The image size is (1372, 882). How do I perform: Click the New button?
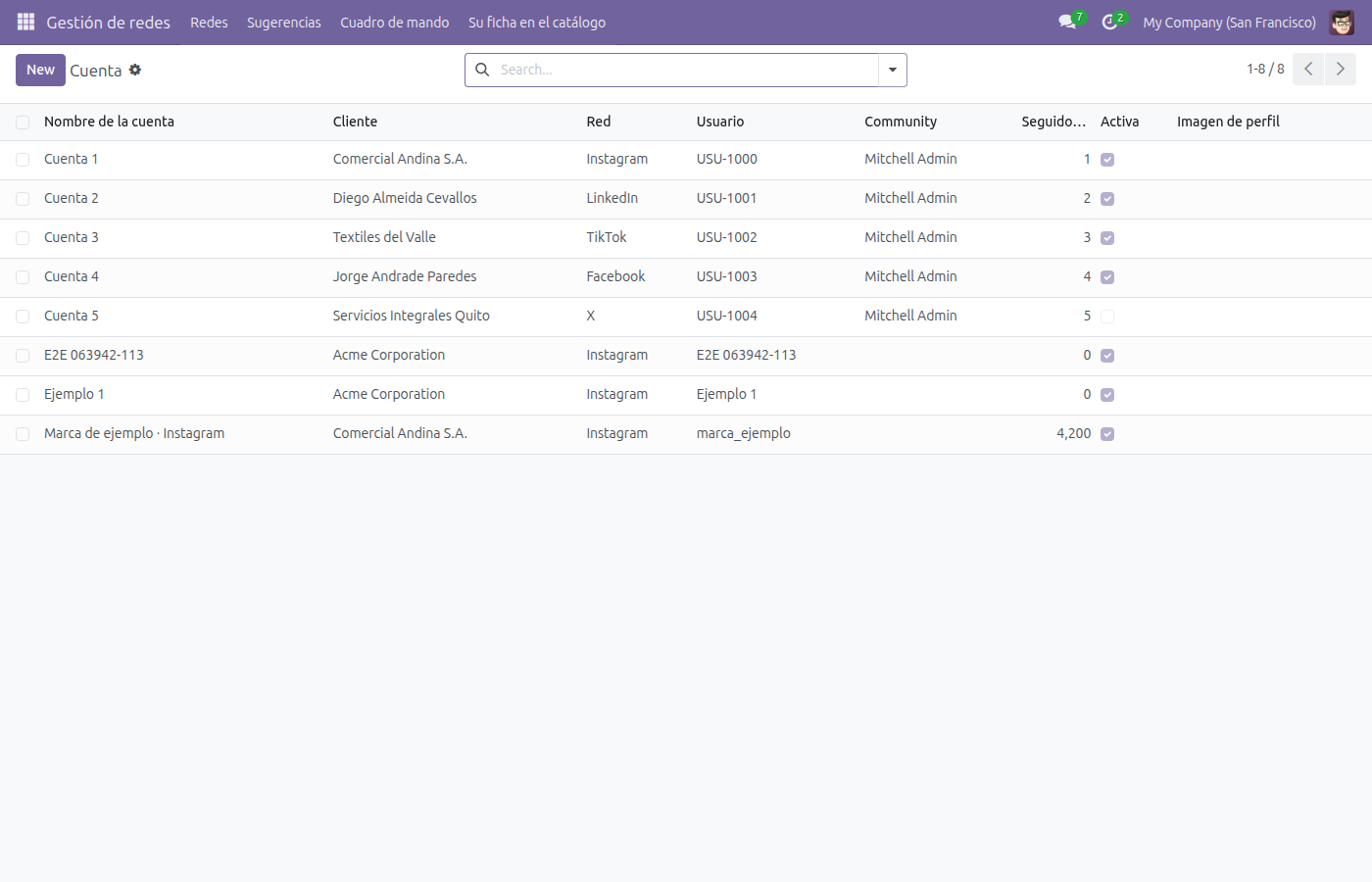point(40,70)
